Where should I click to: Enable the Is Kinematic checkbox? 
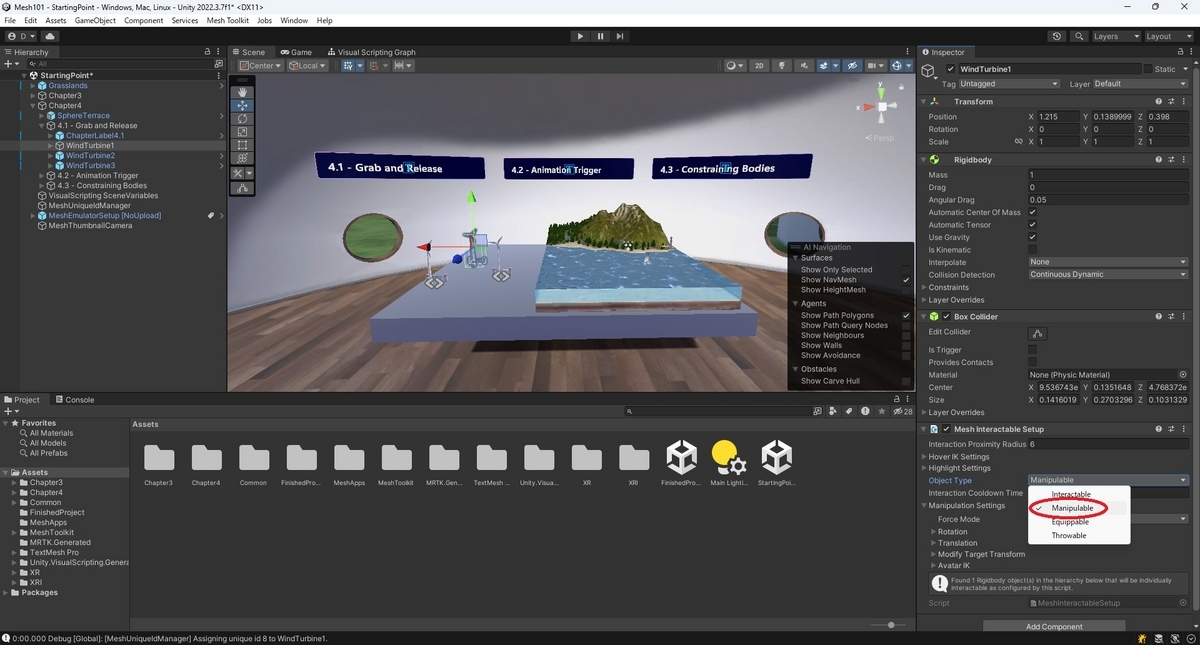tap(1033, 250)
